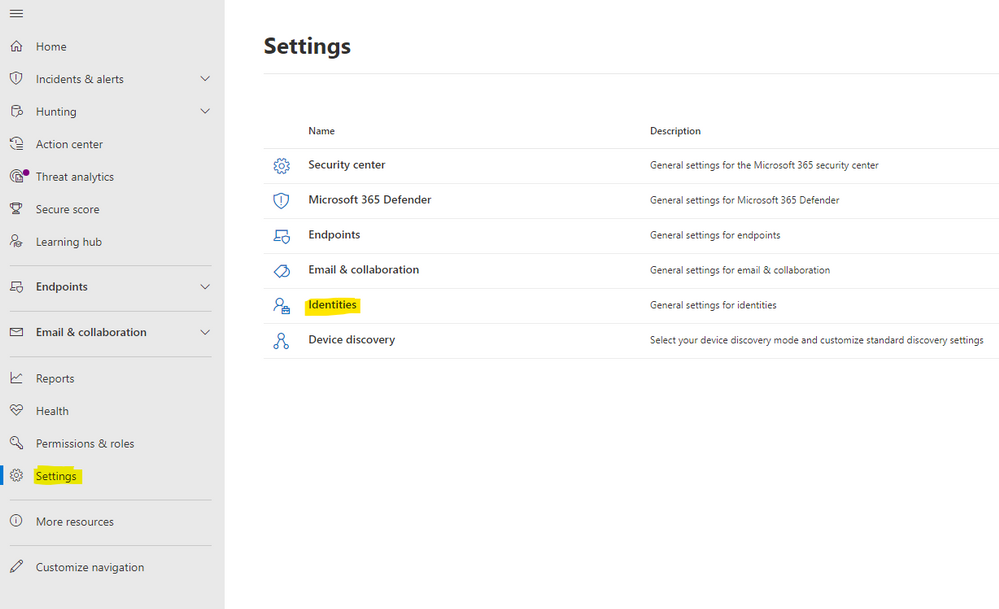
Task: Click the Threat analytics icon
Action: point(18,176)
